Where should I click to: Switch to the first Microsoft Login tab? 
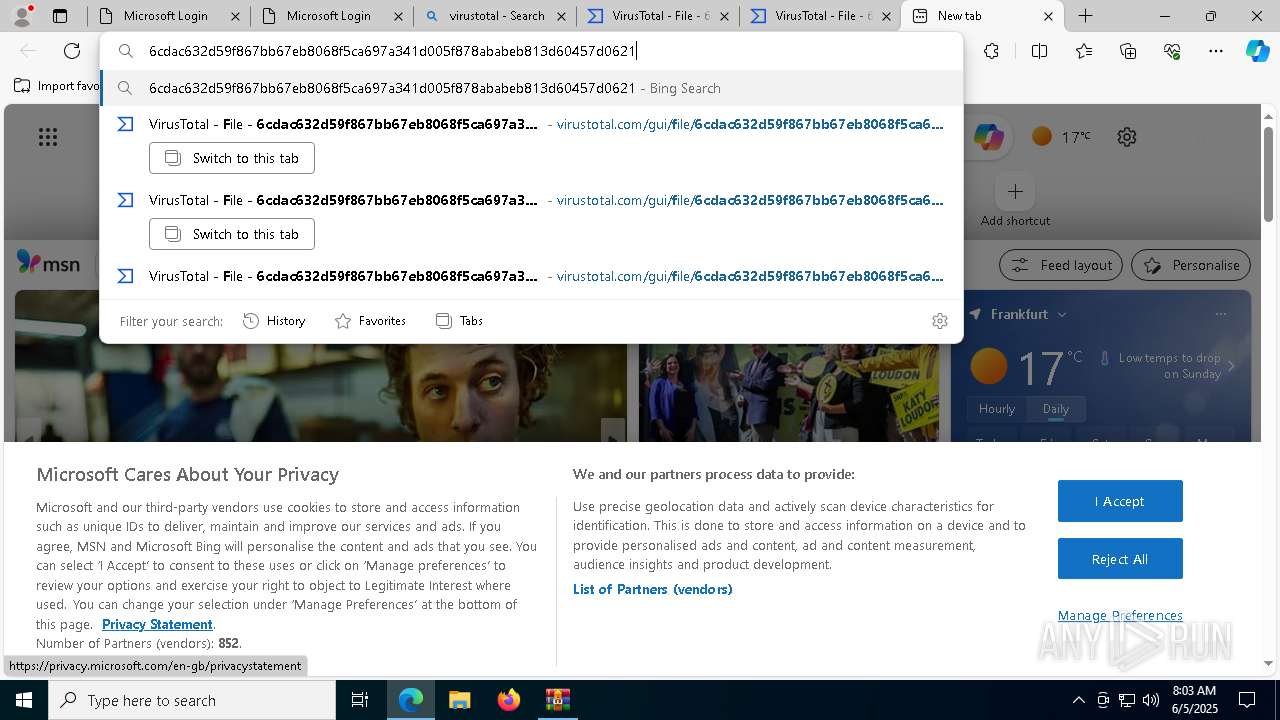[x=168, y=16]
